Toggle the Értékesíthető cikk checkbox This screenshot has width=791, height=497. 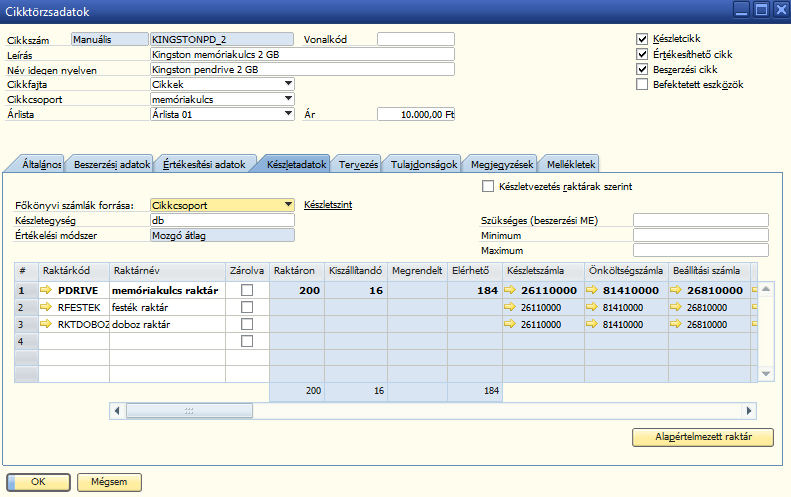(642, 54)
